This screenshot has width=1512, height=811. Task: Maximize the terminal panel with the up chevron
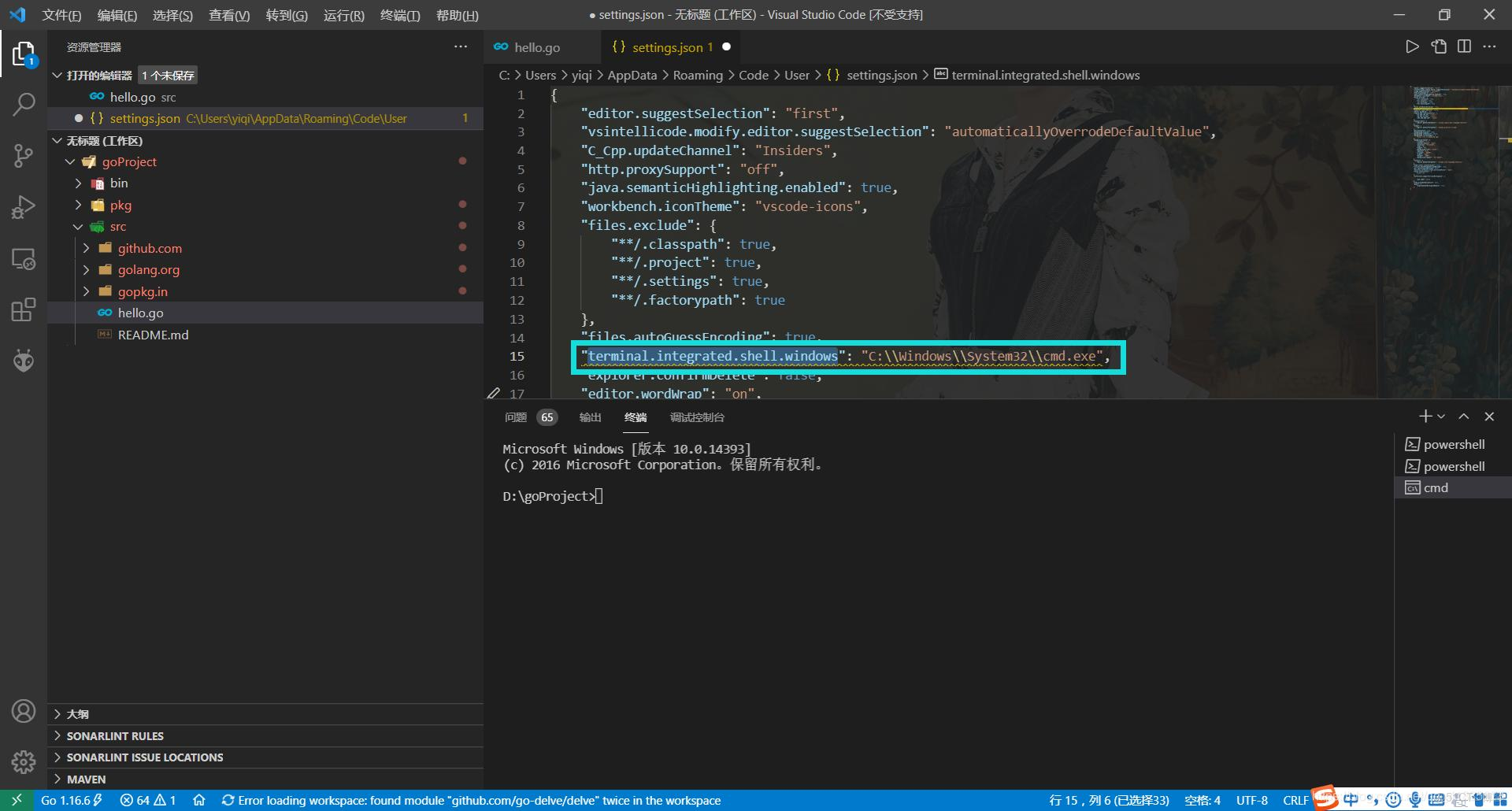point(1463,417)
